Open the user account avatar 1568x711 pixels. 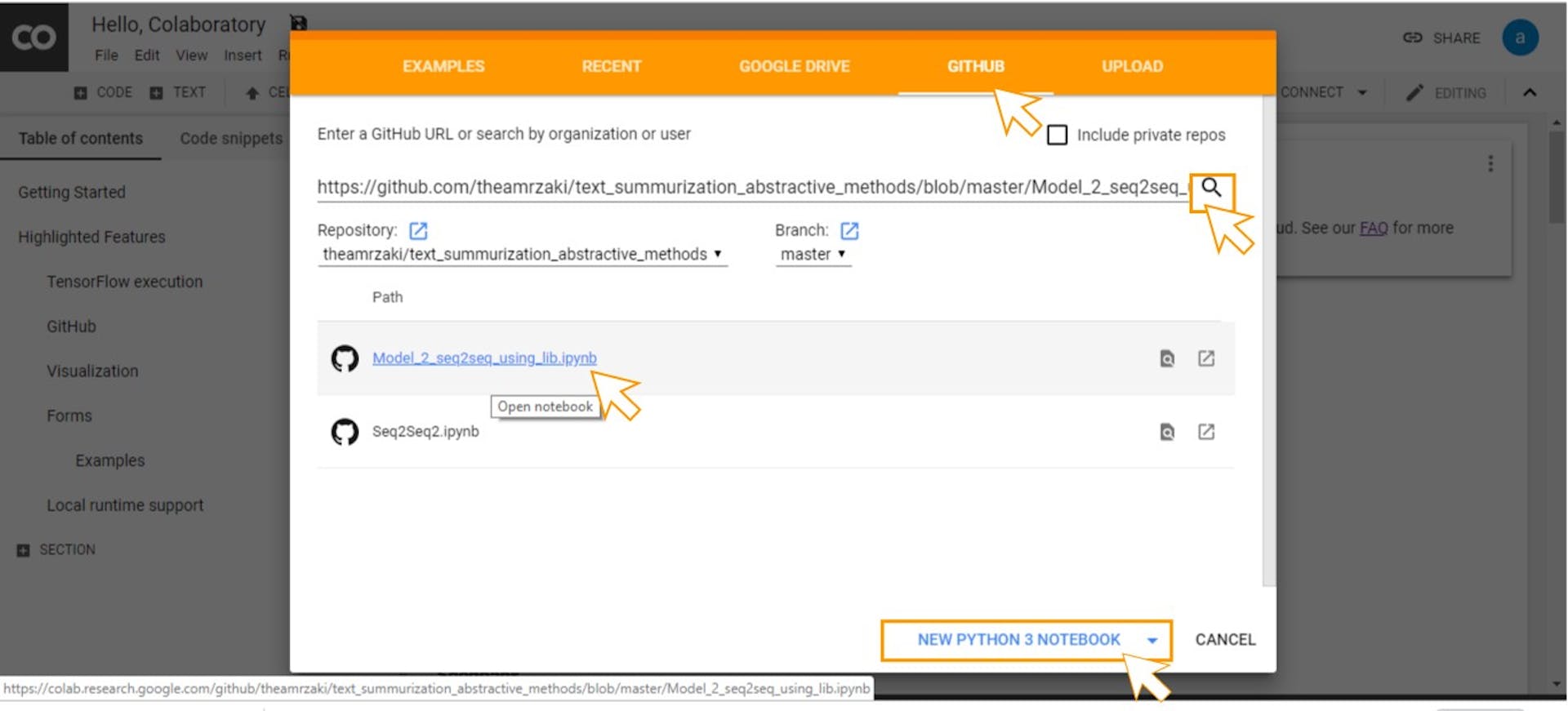[1519, 38]
